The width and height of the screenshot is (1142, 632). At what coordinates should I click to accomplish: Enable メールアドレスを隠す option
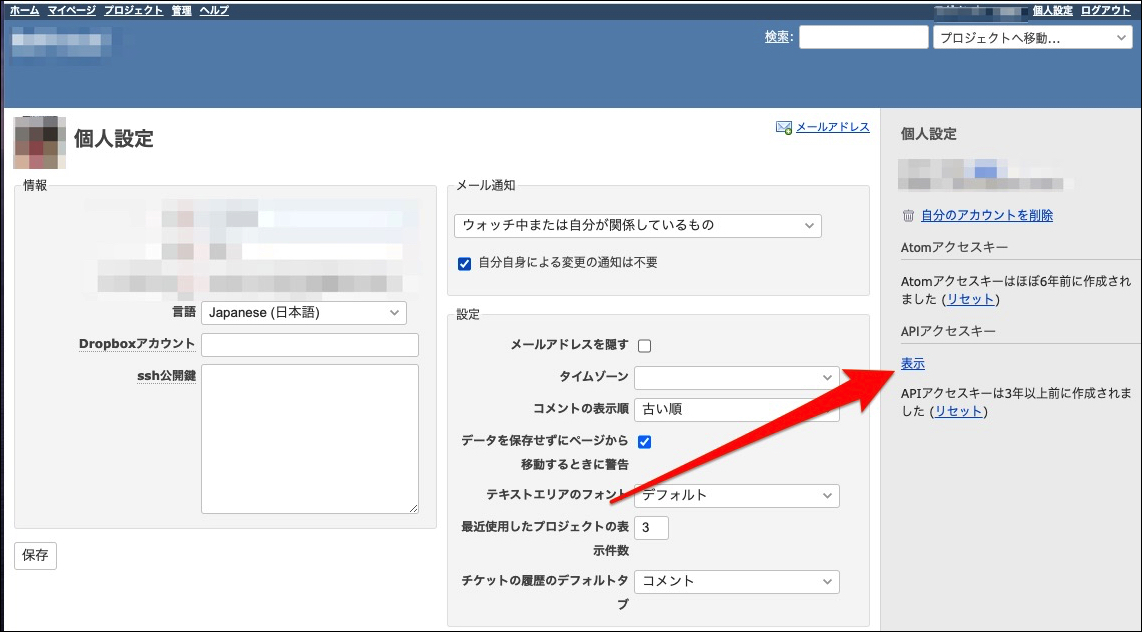[645, 343]
